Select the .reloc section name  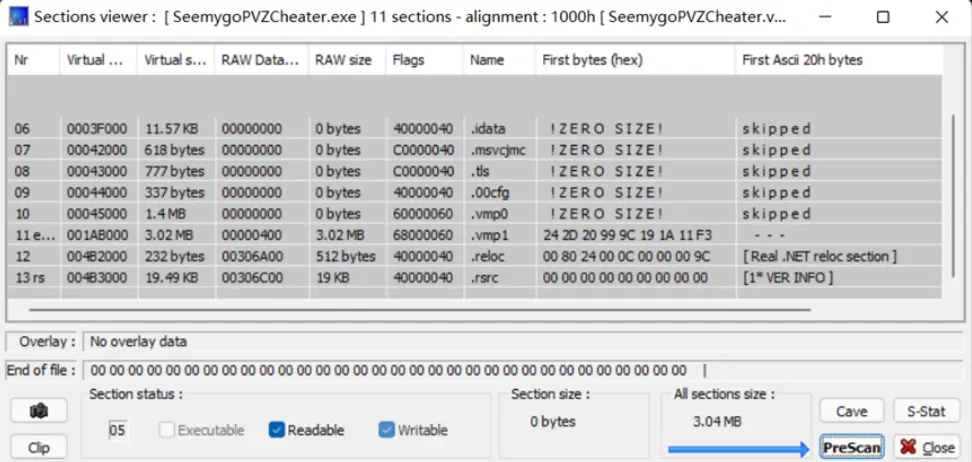(488, 256)
